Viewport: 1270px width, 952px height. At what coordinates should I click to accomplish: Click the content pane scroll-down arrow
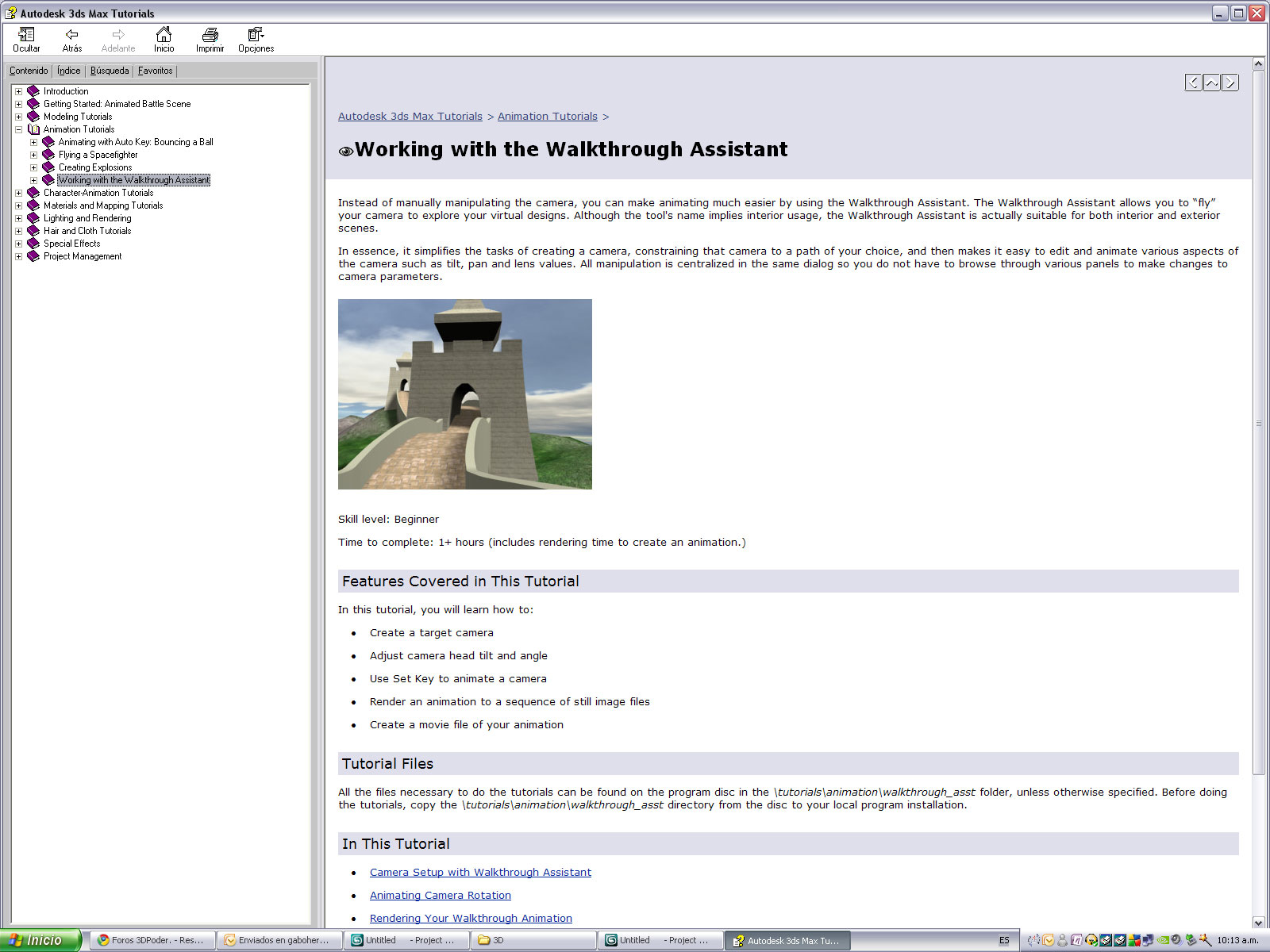pyautogui.click(x=1258, y=922)
